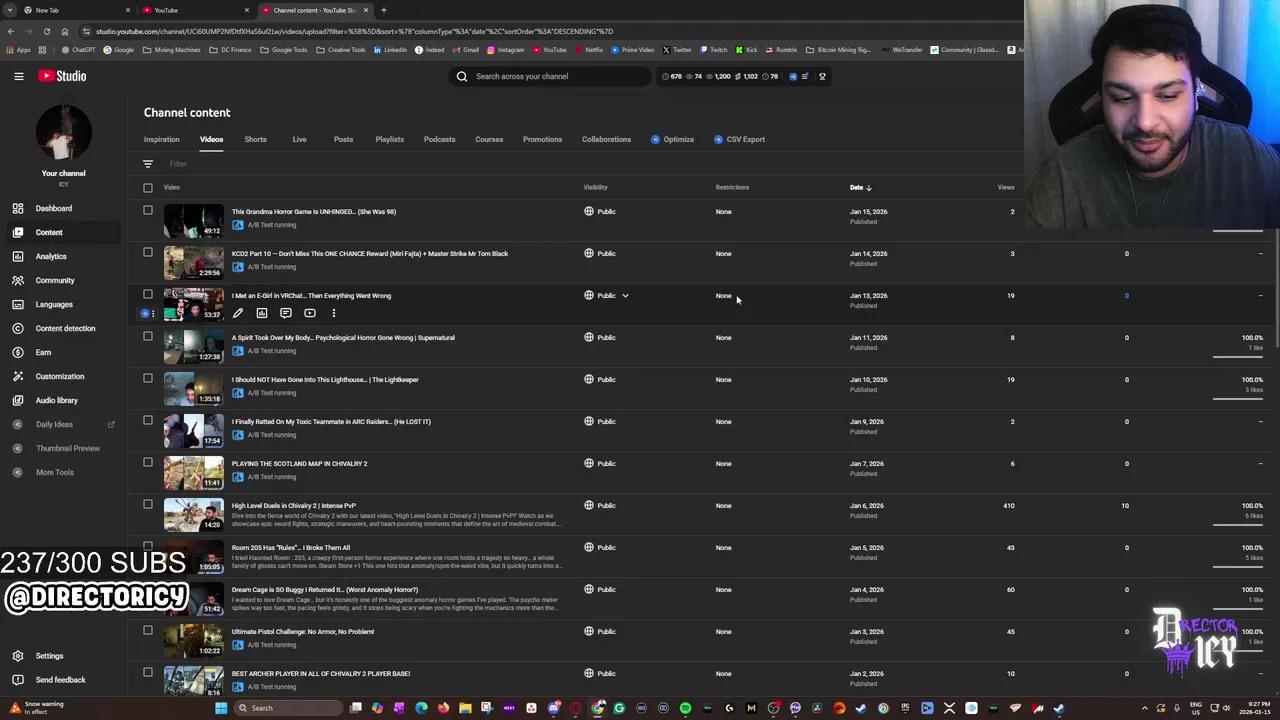Tick the select-all checkbox in the table header
The width and height of the screenshot is (1280, 720).
tap(148, 187)
